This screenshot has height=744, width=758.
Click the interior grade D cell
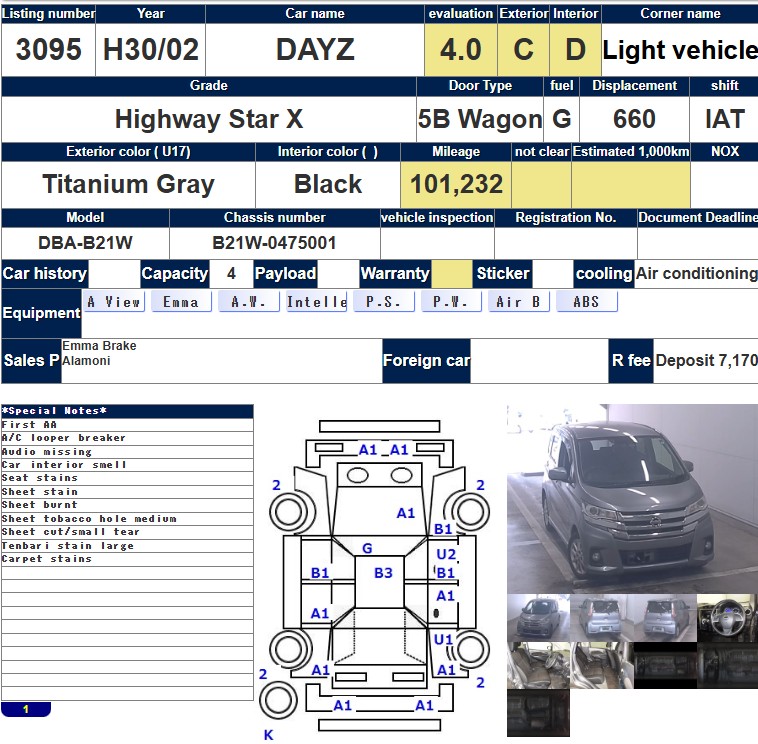575,49
